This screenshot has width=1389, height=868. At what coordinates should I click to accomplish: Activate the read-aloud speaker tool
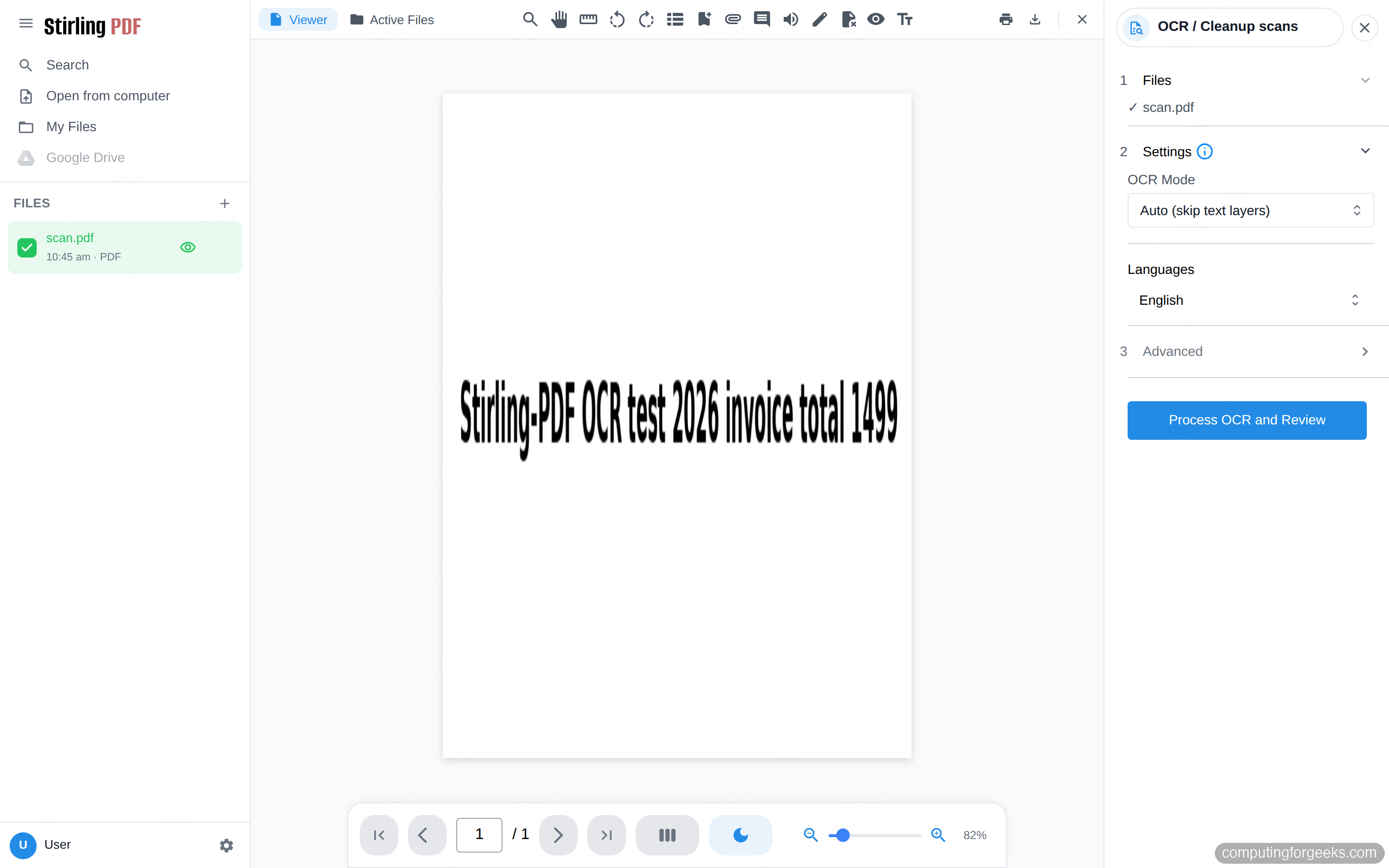click(x=791, y=19)
